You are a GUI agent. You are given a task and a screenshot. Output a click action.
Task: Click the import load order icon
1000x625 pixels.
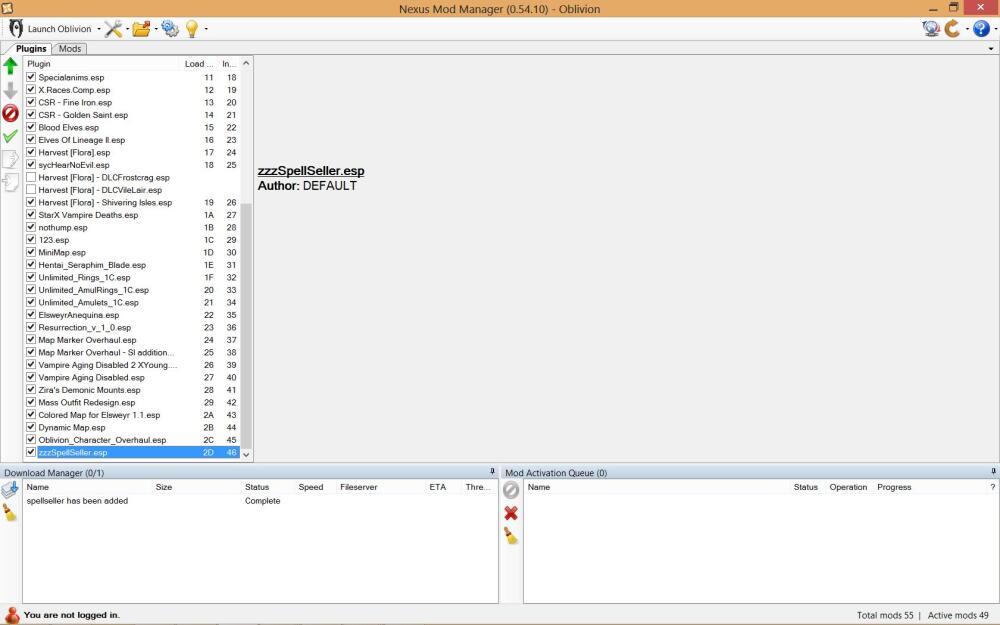10,182
